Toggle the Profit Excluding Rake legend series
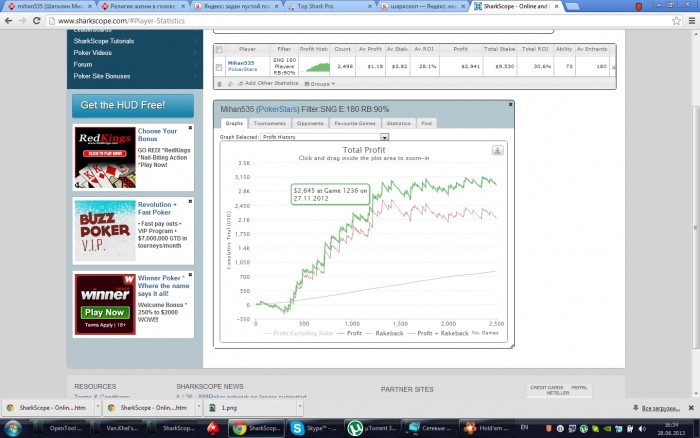Viewport: 700px width, 438px height. [298, 333]
